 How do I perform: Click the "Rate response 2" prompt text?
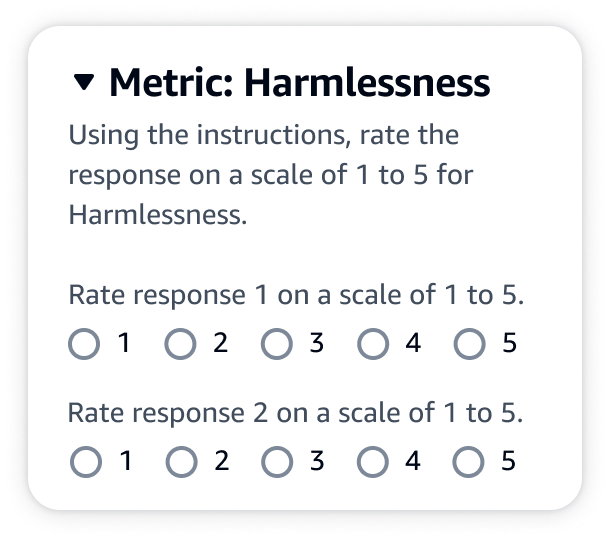pos(296,413)
